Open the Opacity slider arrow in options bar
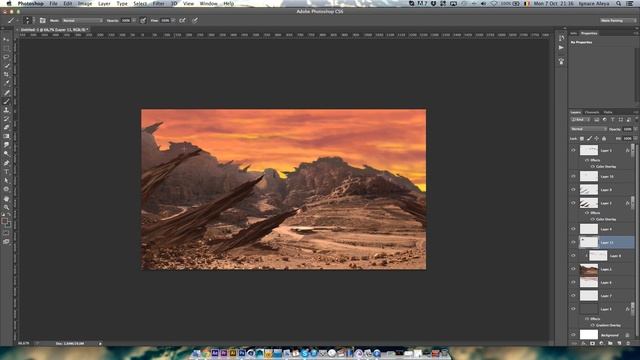 134,20
